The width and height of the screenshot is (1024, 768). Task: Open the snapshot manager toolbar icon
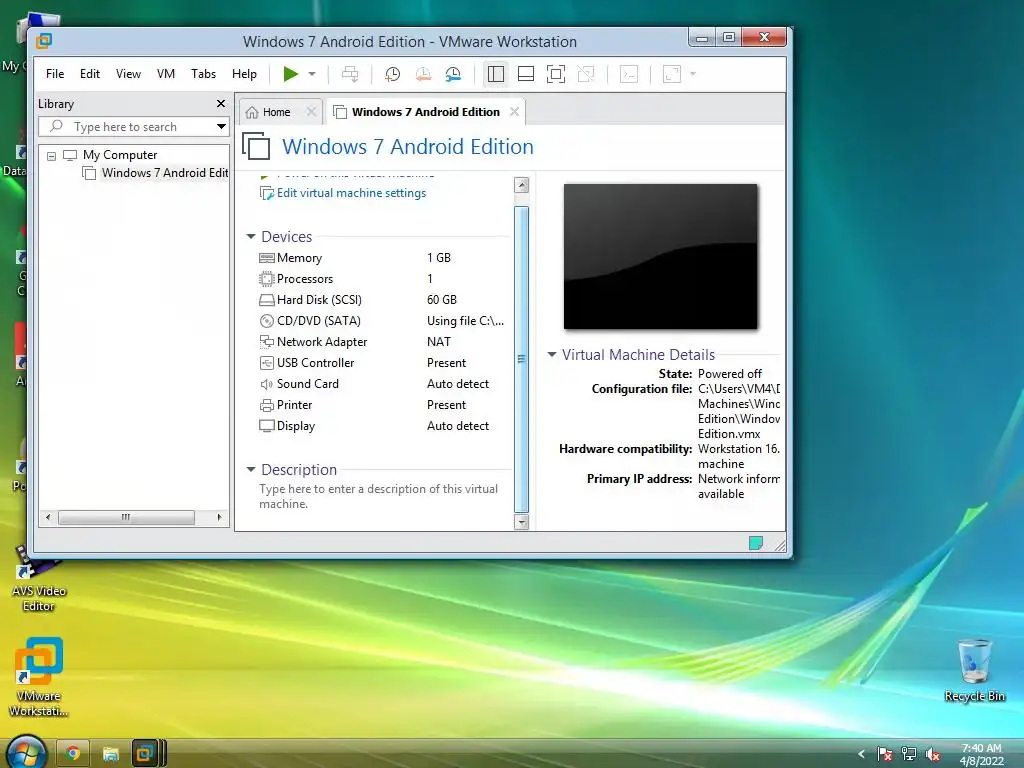(x=453, y=74)
